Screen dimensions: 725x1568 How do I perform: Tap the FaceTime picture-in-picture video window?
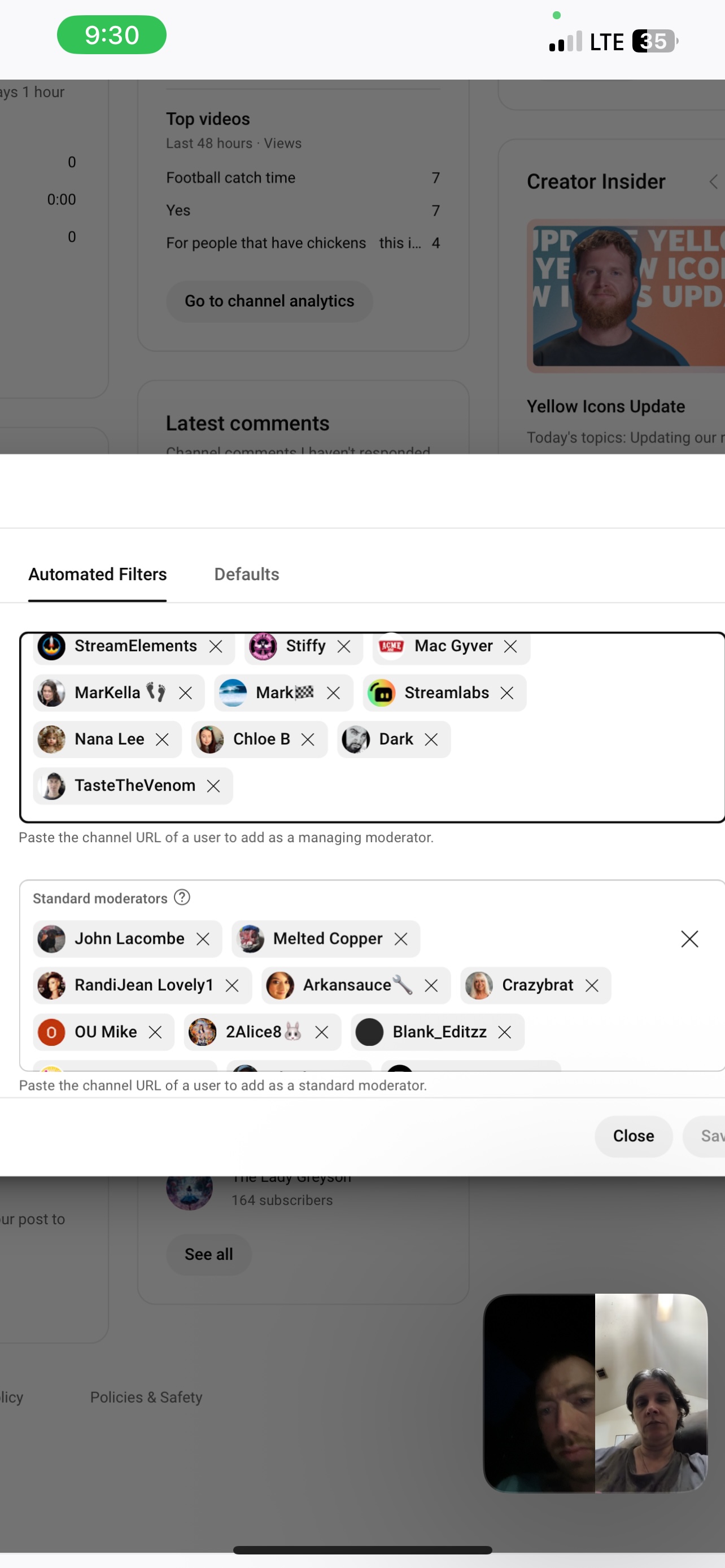click(x=595, y=1392)
